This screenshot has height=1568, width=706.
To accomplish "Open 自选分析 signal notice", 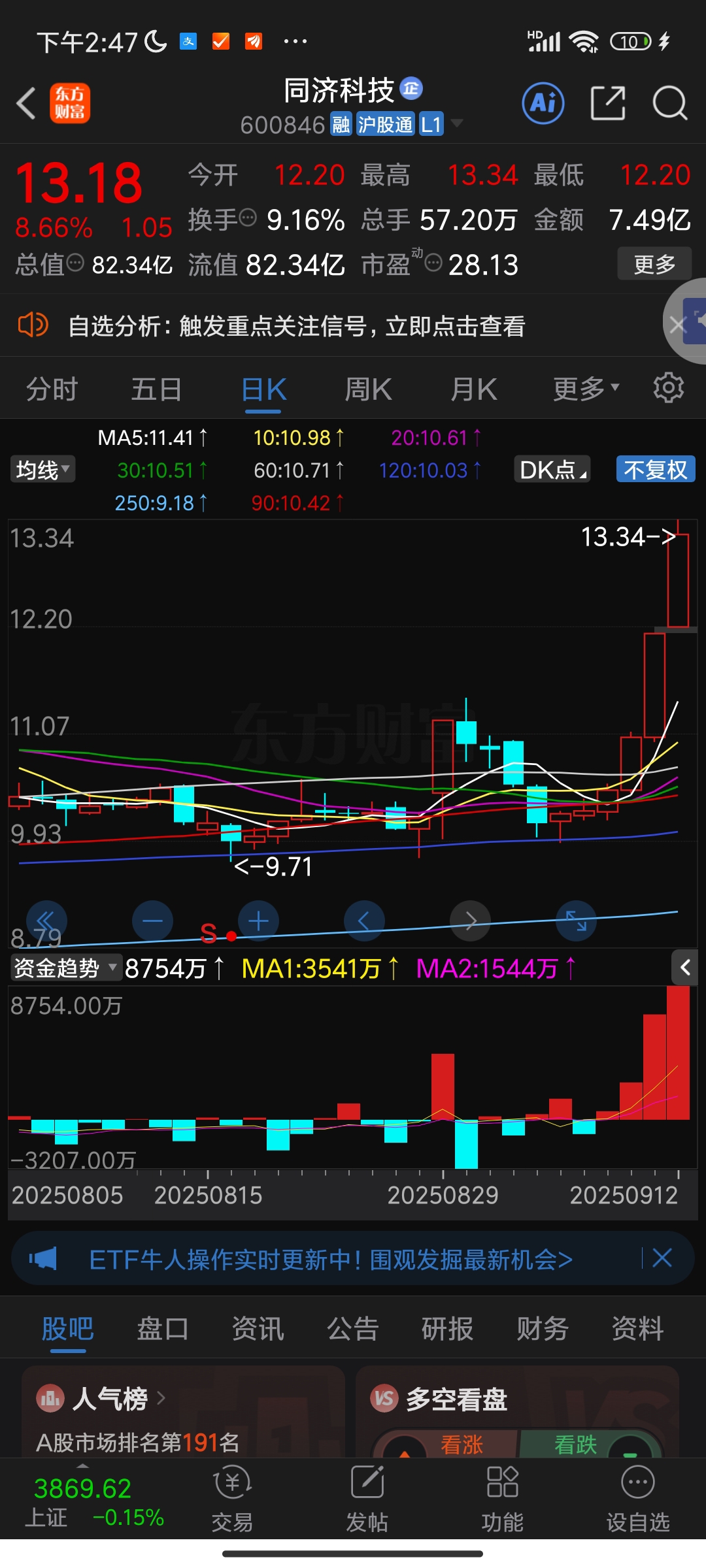I will pyautogui.click(x=297, y=325).
